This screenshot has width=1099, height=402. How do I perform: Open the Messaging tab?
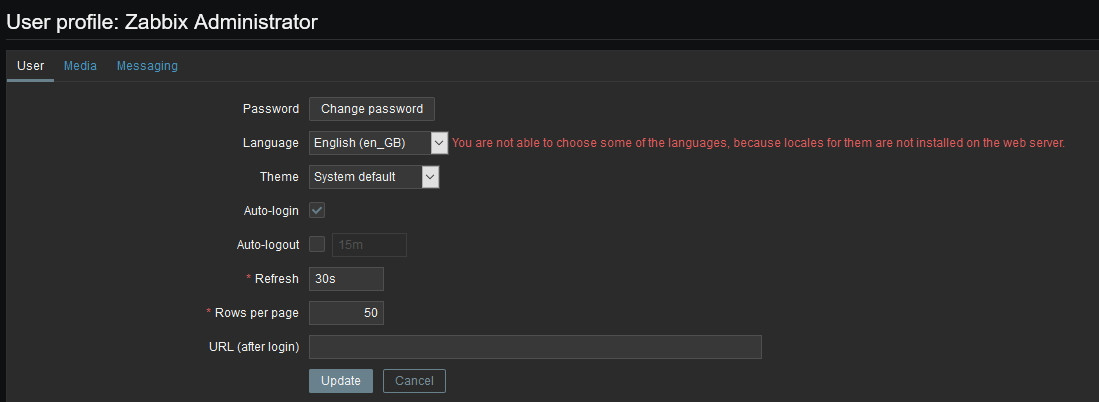pyautogui.click(x=147, y=66)
